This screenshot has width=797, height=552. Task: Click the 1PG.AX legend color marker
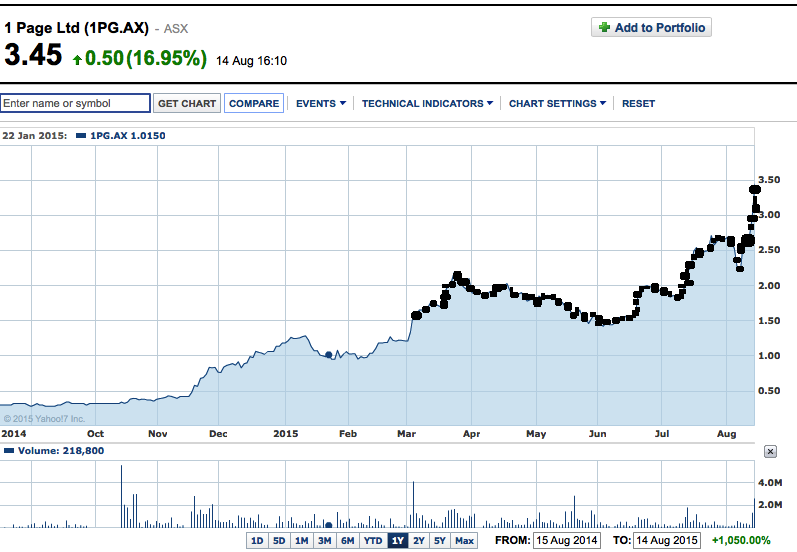tap(80, 136)
